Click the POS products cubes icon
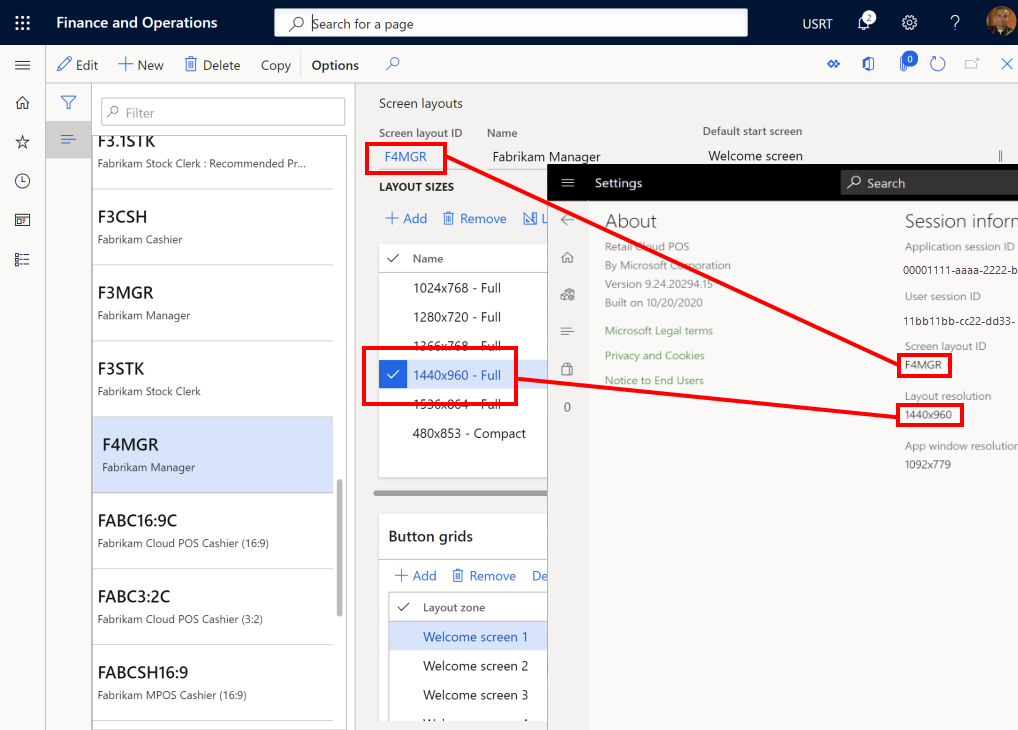Image resolution: width=1018 pixels, height=730 pixels. [567, 295]
